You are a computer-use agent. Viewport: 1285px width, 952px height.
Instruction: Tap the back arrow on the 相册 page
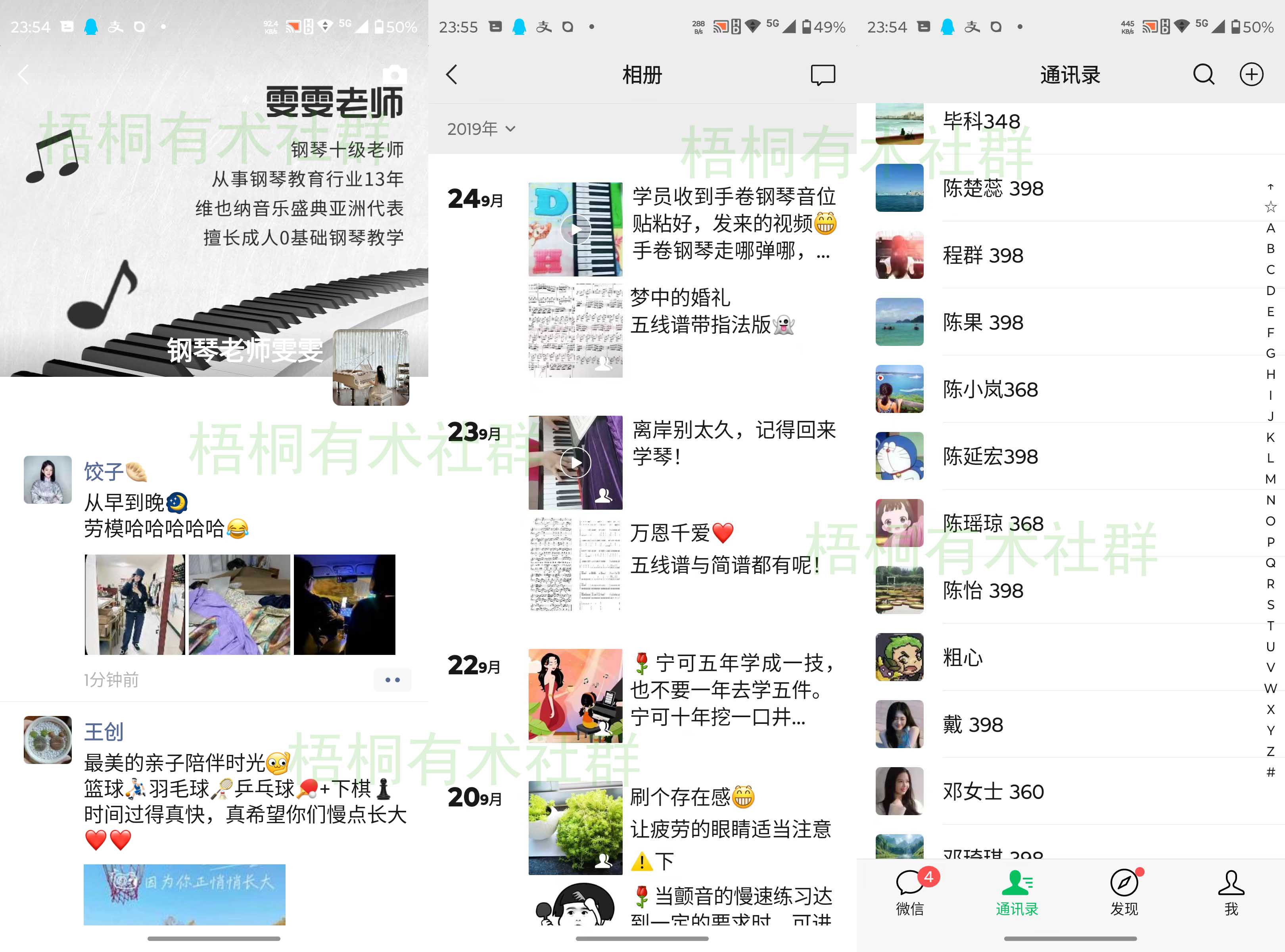point(453,74)
